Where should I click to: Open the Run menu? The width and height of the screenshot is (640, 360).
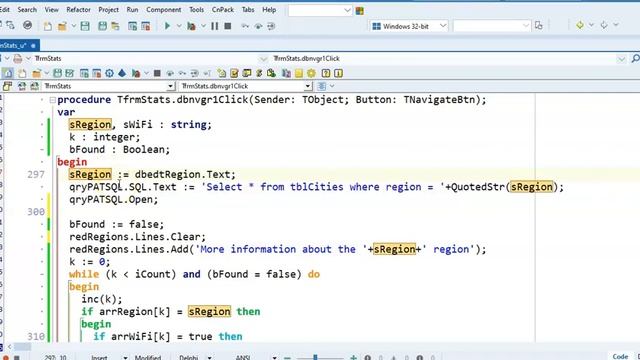132,9
